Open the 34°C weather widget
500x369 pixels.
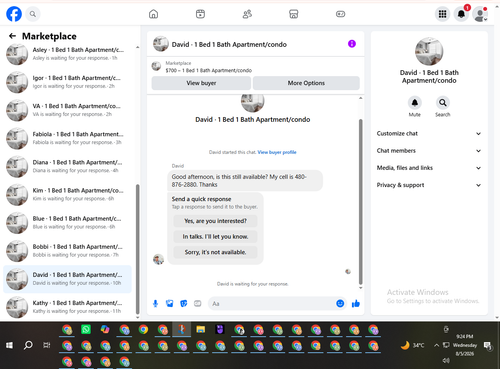point(413,345)
